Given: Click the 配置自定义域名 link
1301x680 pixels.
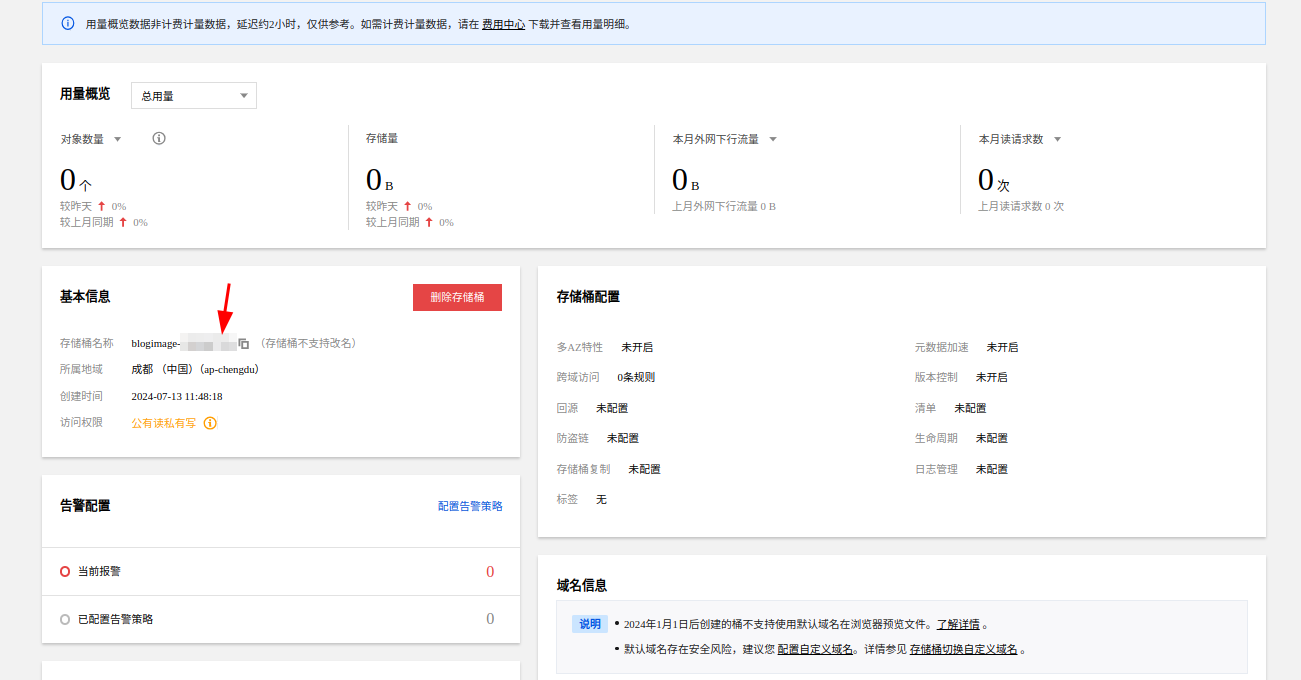Looking at the screenshot, I should pos(815,649).
